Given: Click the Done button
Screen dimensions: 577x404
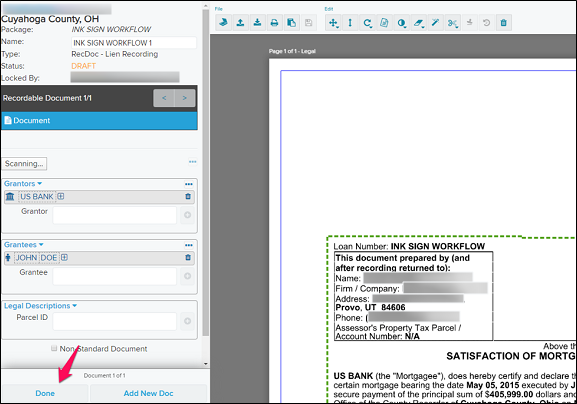Looking at the screenshot, I should click(45, 393).
